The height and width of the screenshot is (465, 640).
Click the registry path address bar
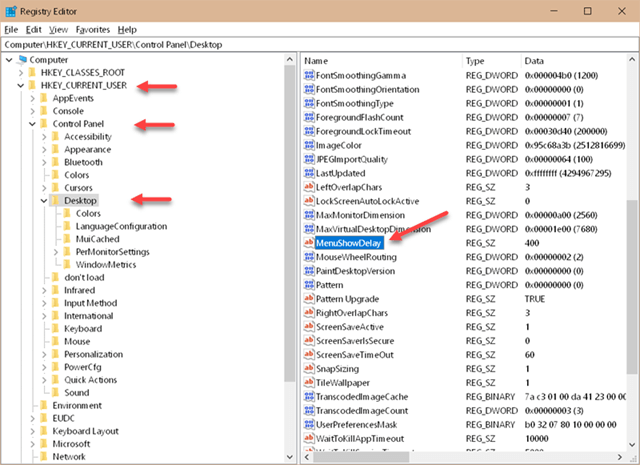tap(320, 44)
